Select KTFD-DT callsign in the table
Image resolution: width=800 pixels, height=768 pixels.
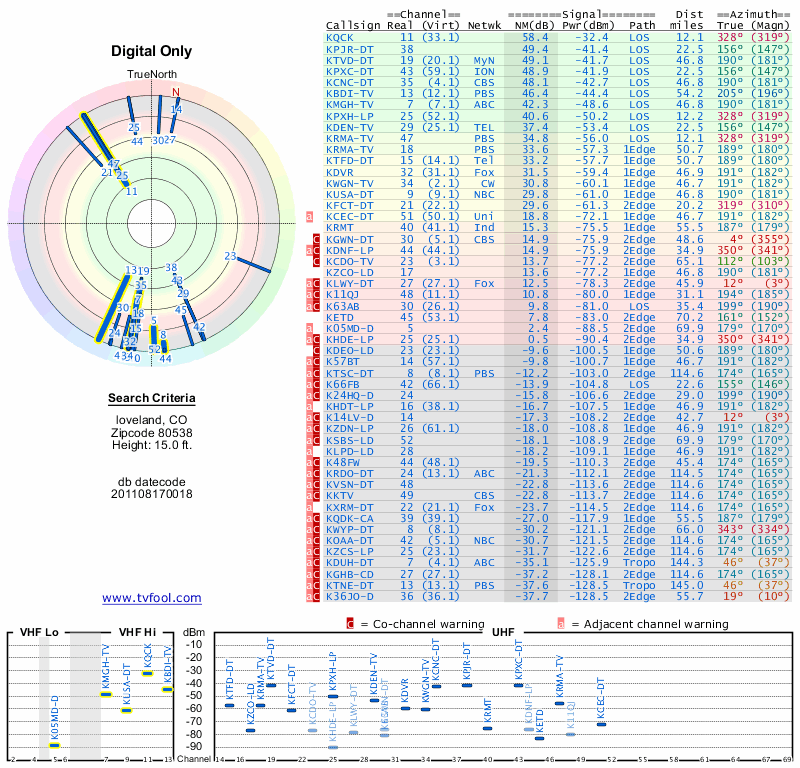point(350,161)
